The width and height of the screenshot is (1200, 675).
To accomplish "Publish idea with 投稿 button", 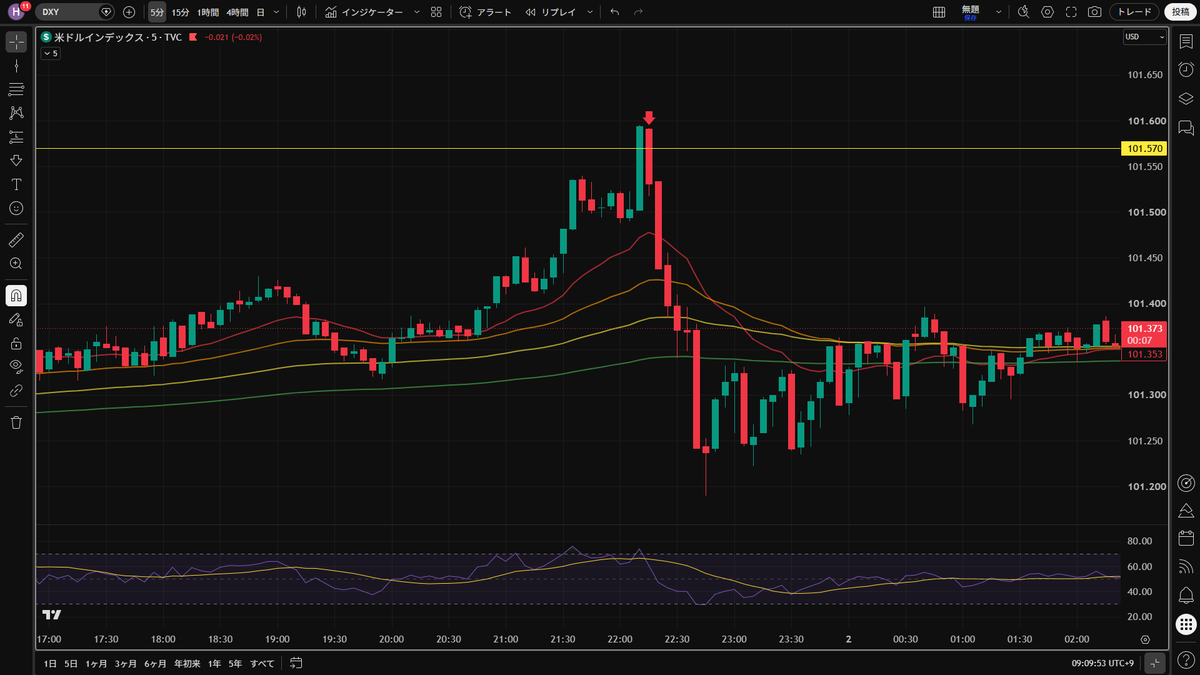I will tap(1179, 12).
